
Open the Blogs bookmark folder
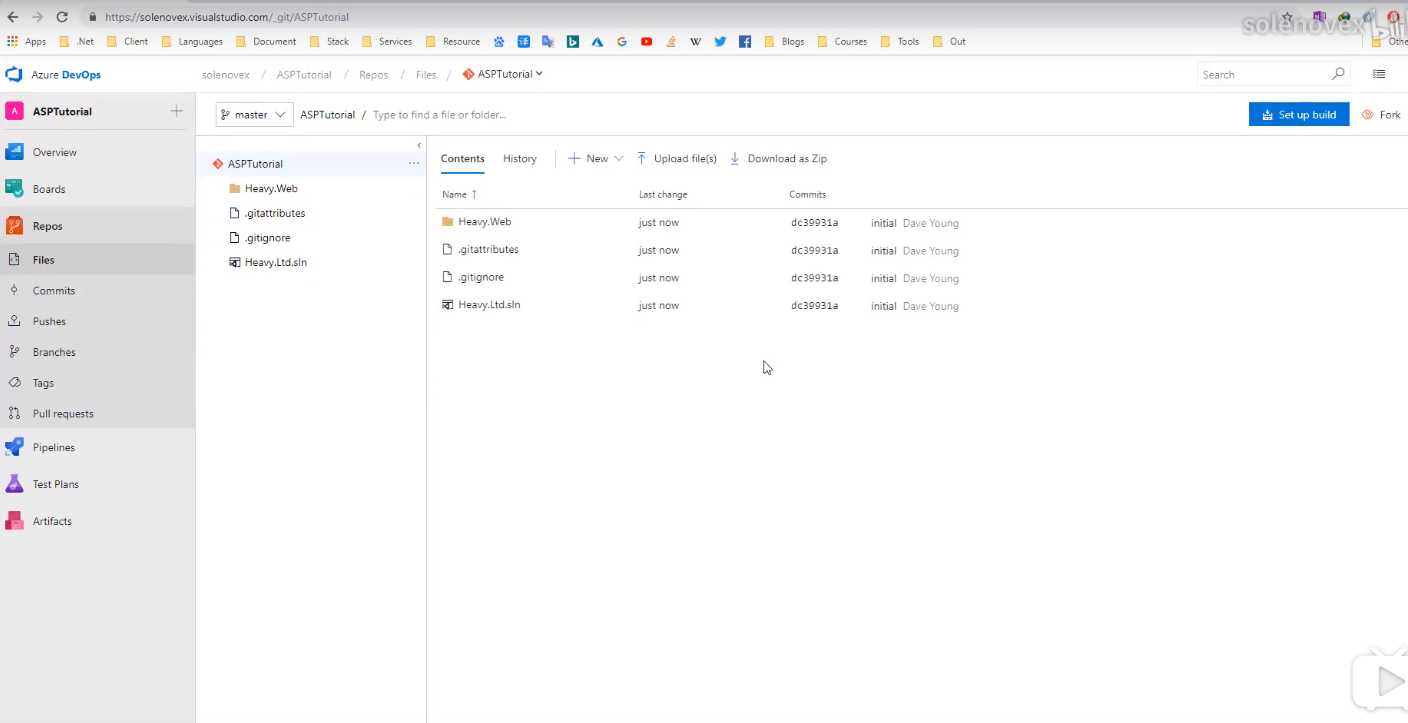784,41
